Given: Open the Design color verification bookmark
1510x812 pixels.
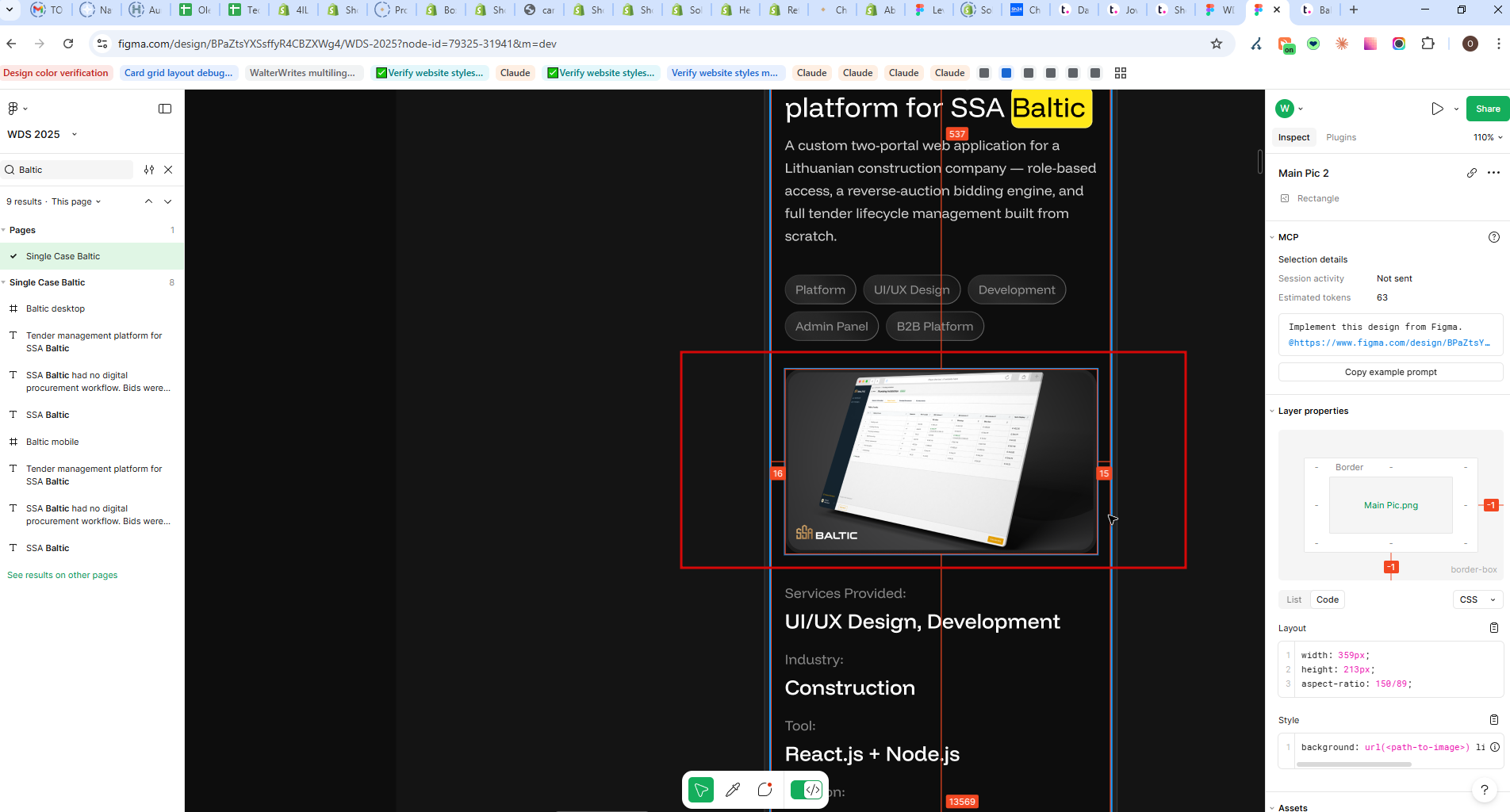Looking at the screenshot, I should pos(56,73).
